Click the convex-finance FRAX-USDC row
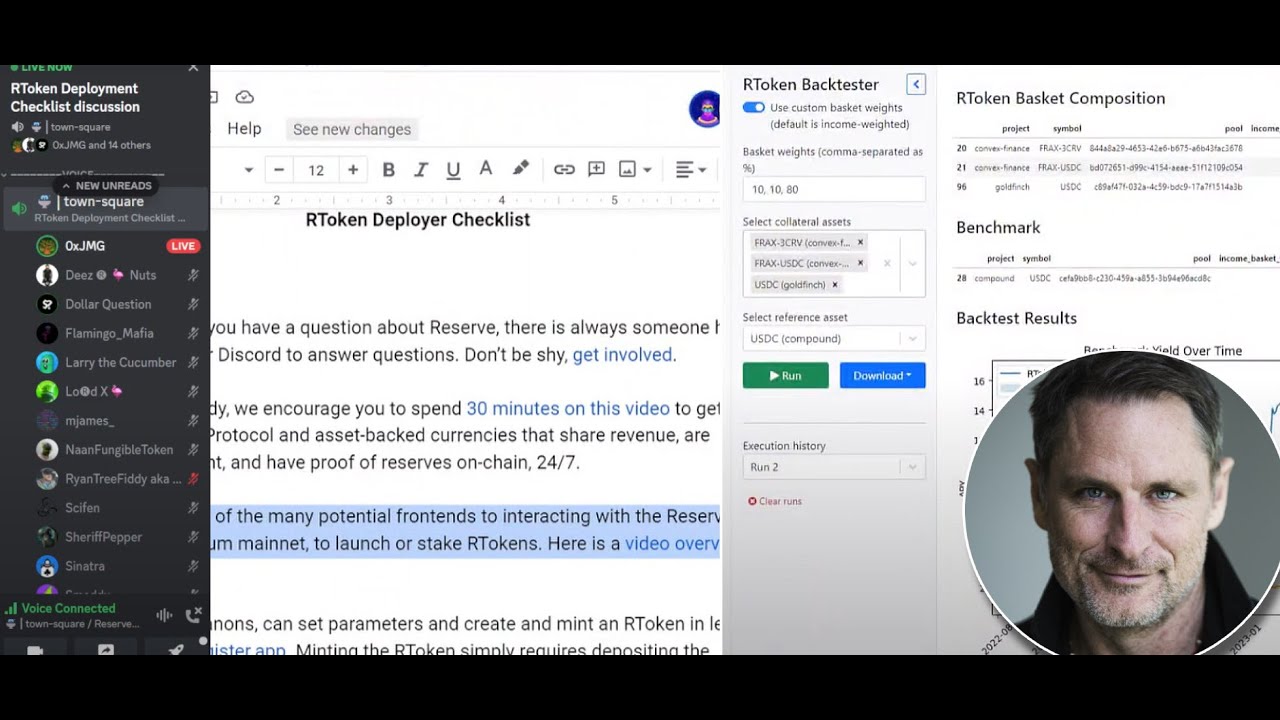 (1116, 167)
